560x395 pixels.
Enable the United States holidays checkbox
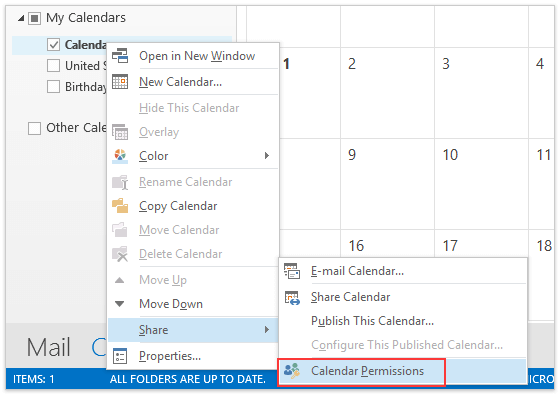coord(53,66)
